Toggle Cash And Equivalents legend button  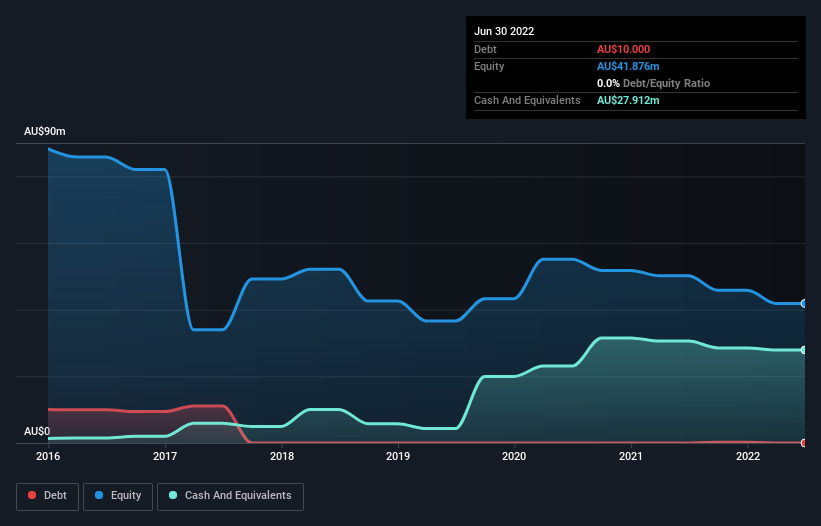pos(230,496)
